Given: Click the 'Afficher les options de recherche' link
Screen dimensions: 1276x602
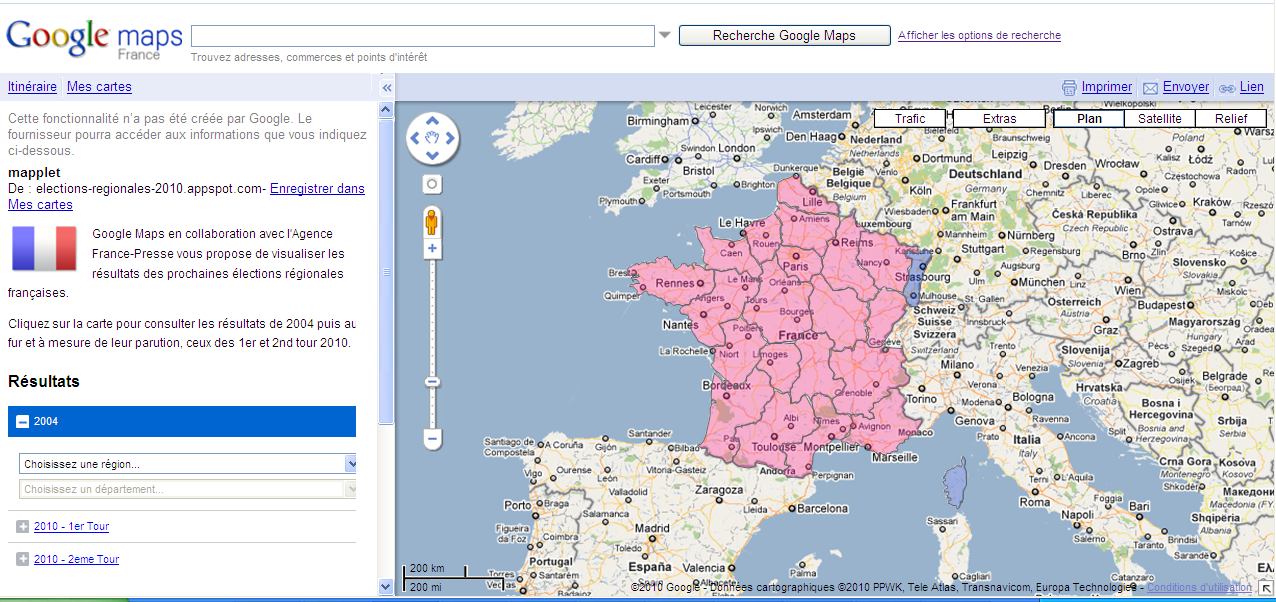Looking at the screenshot, I should click(x=979, y=35).
